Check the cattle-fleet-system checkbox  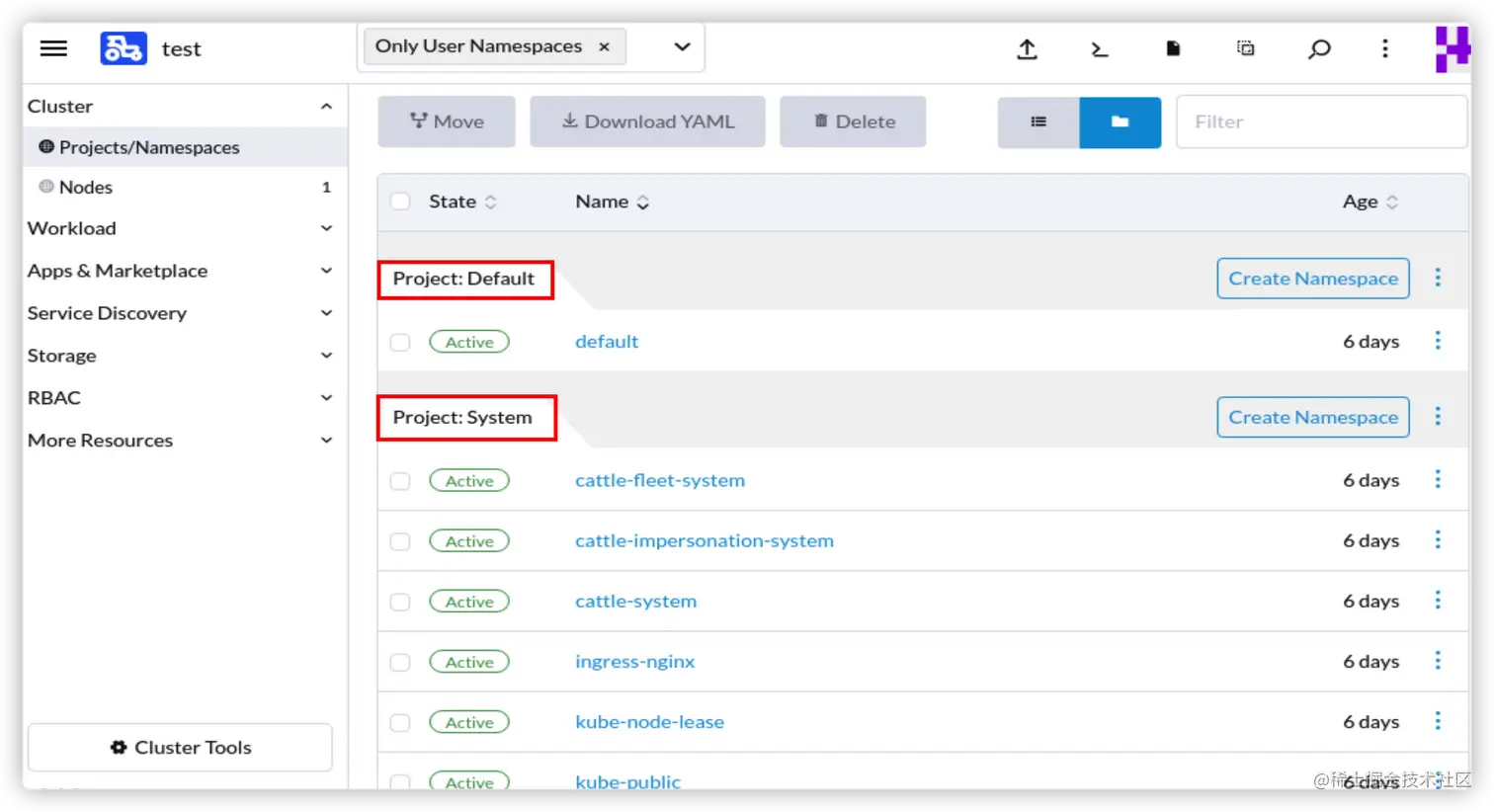pyautogui.click(x=400, y=481)
